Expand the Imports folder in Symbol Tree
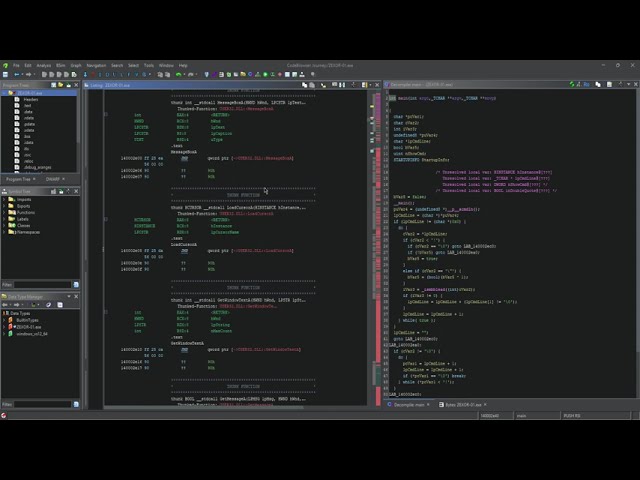 point(4,200)
